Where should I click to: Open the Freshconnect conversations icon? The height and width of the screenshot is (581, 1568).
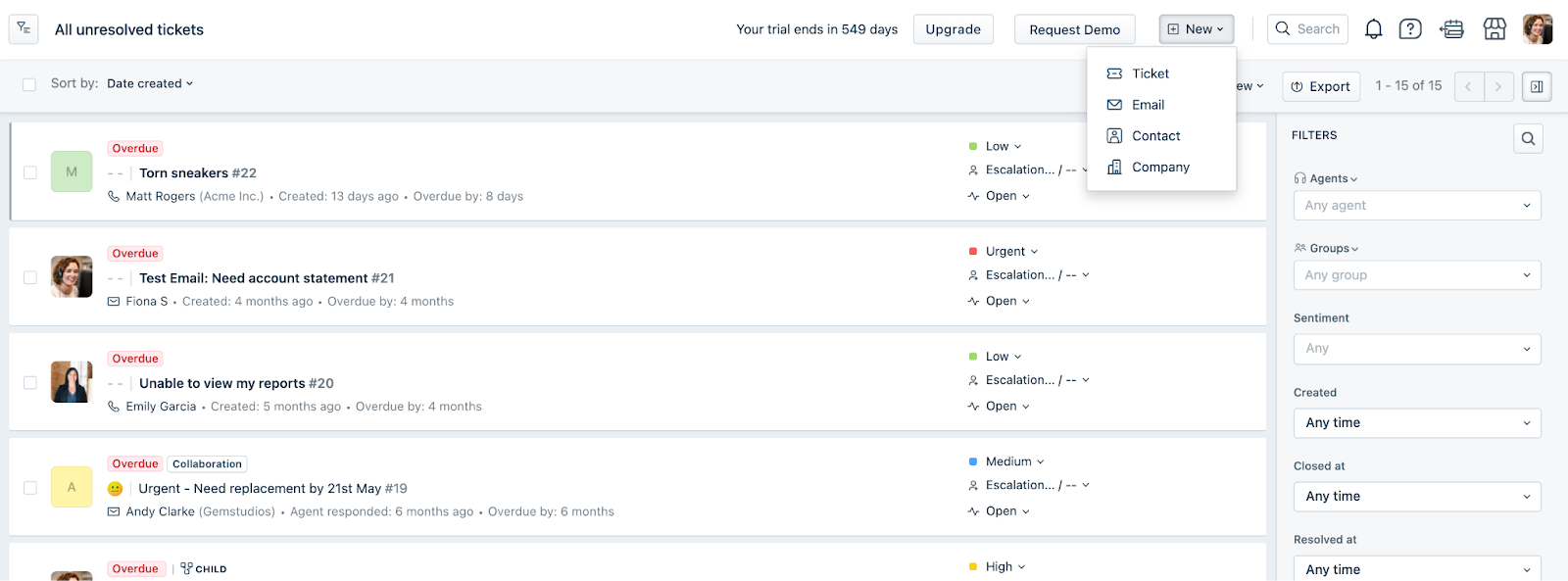click(1451, 29)
